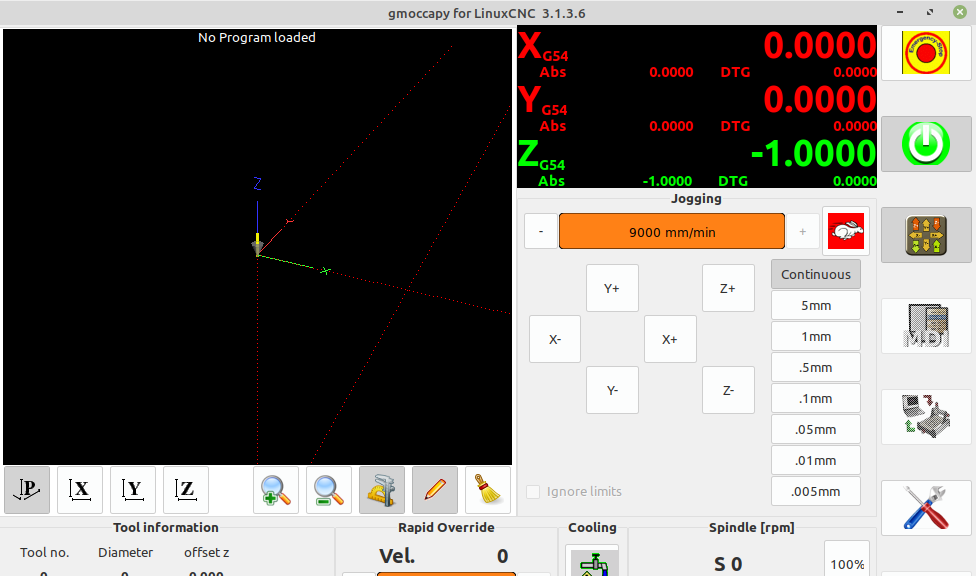Increase jog velocity with plus button
976x576 pixels.
(x=802, y=231)
